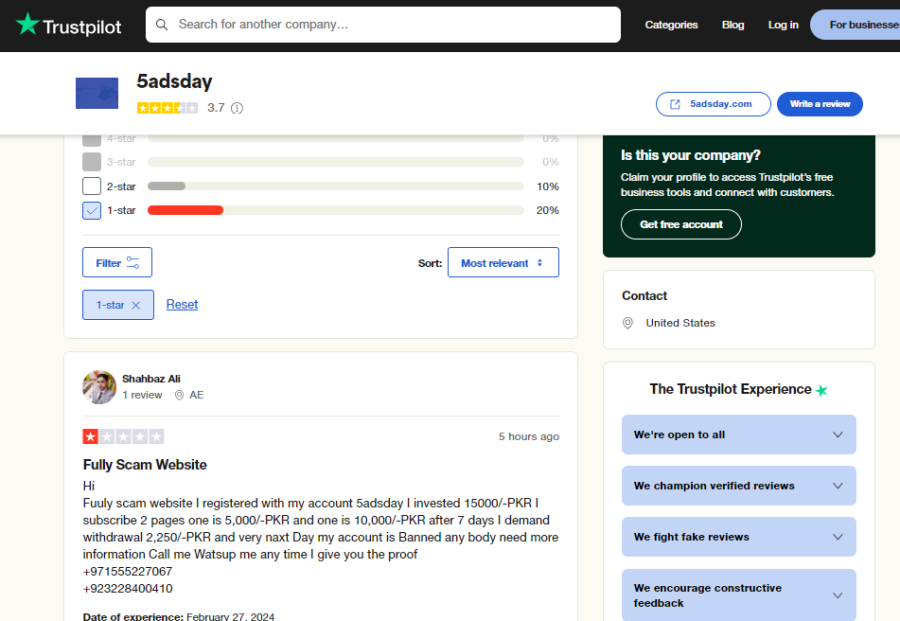Open Shahbaz Ali's profile picture
Screen dimensions: 900x621
pyautogui.click(x=99, y=387)
